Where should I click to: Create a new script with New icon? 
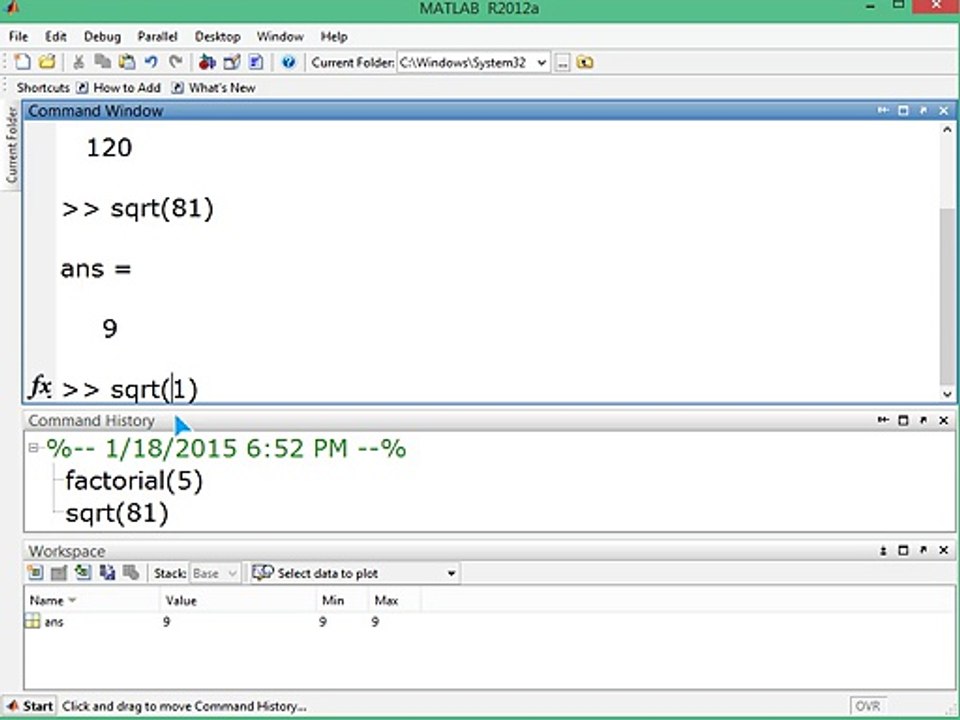coord(23,62)
